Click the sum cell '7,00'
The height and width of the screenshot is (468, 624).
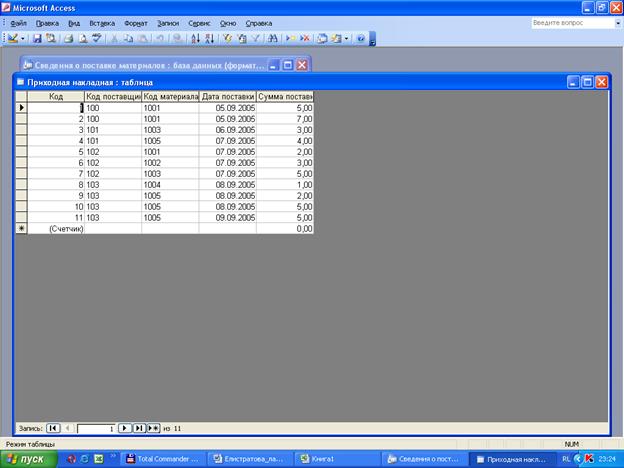tap(285, 119)
